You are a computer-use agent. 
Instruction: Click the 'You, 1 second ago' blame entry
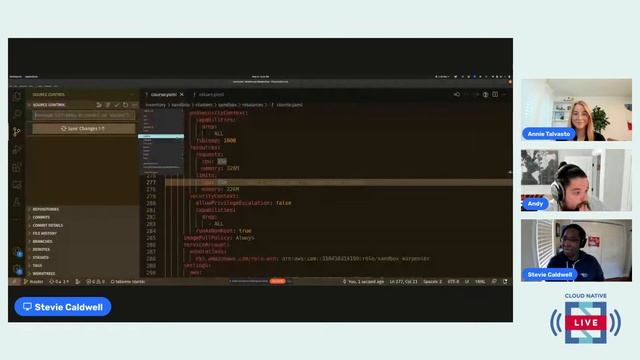point(363,282)
